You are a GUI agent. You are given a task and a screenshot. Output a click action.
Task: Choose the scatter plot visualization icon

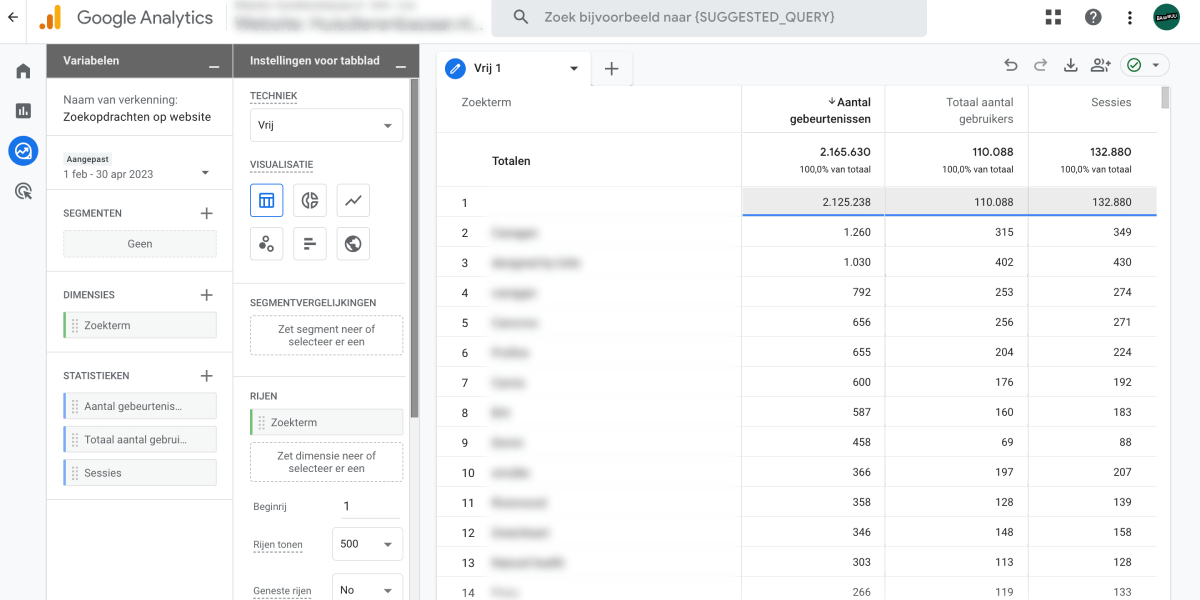267,243
